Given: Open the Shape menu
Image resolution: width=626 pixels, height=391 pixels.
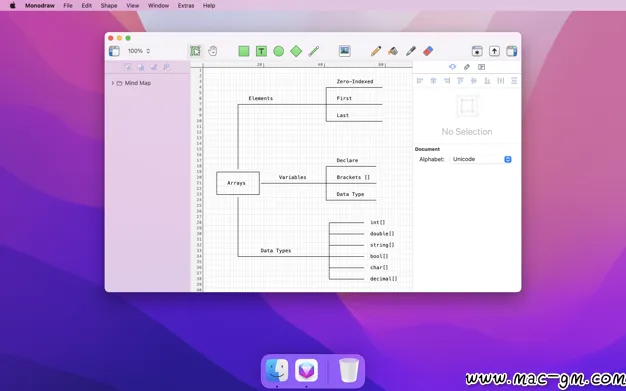Looking at the screenshot, I should (x=109, y=6).
